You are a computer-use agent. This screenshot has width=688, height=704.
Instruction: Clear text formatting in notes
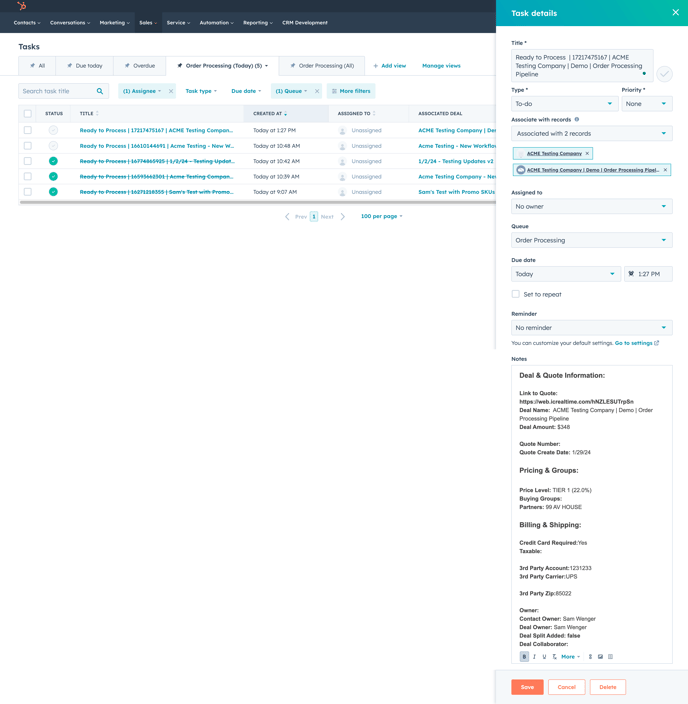click(x=554, y=656)
